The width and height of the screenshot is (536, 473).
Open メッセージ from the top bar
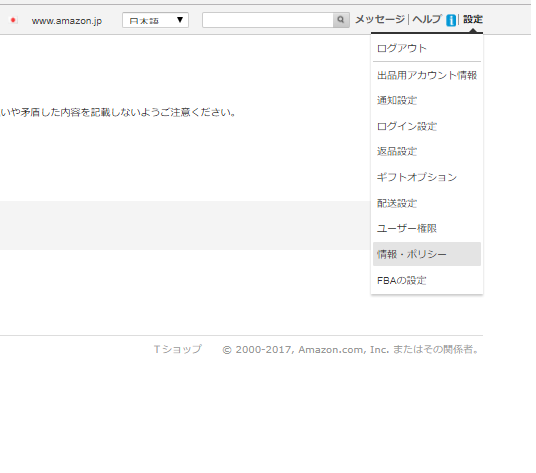pyautogui.click(x=380, y=19)
